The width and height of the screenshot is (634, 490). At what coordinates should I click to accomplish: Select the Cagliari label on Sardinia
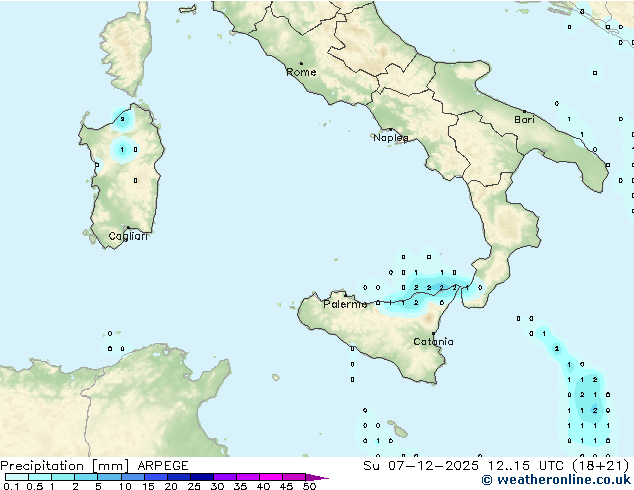pyautogui.click(x=128, y=236)
